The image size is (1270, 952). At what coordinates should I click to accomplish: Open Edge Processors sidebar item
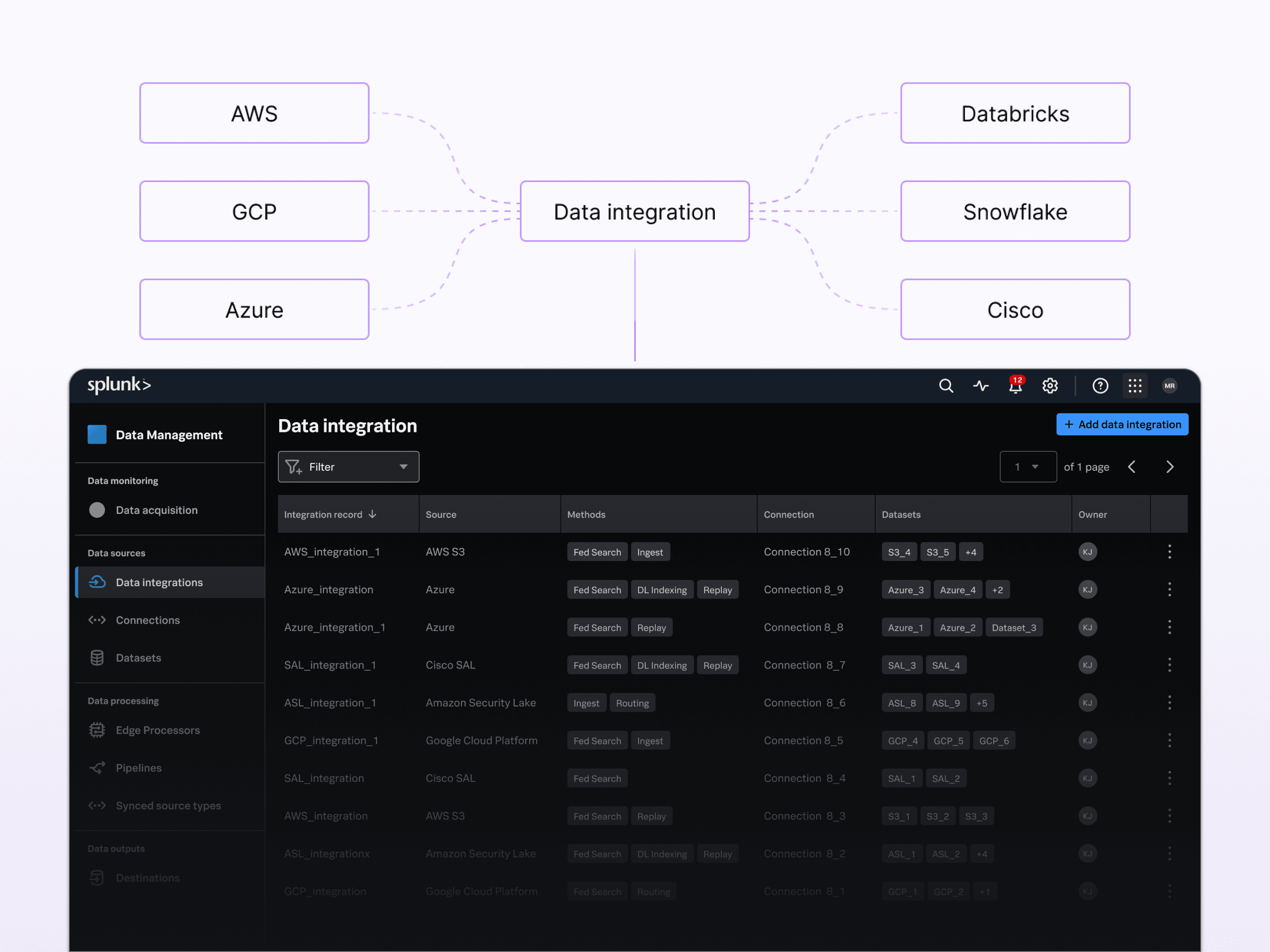[157, 730]
